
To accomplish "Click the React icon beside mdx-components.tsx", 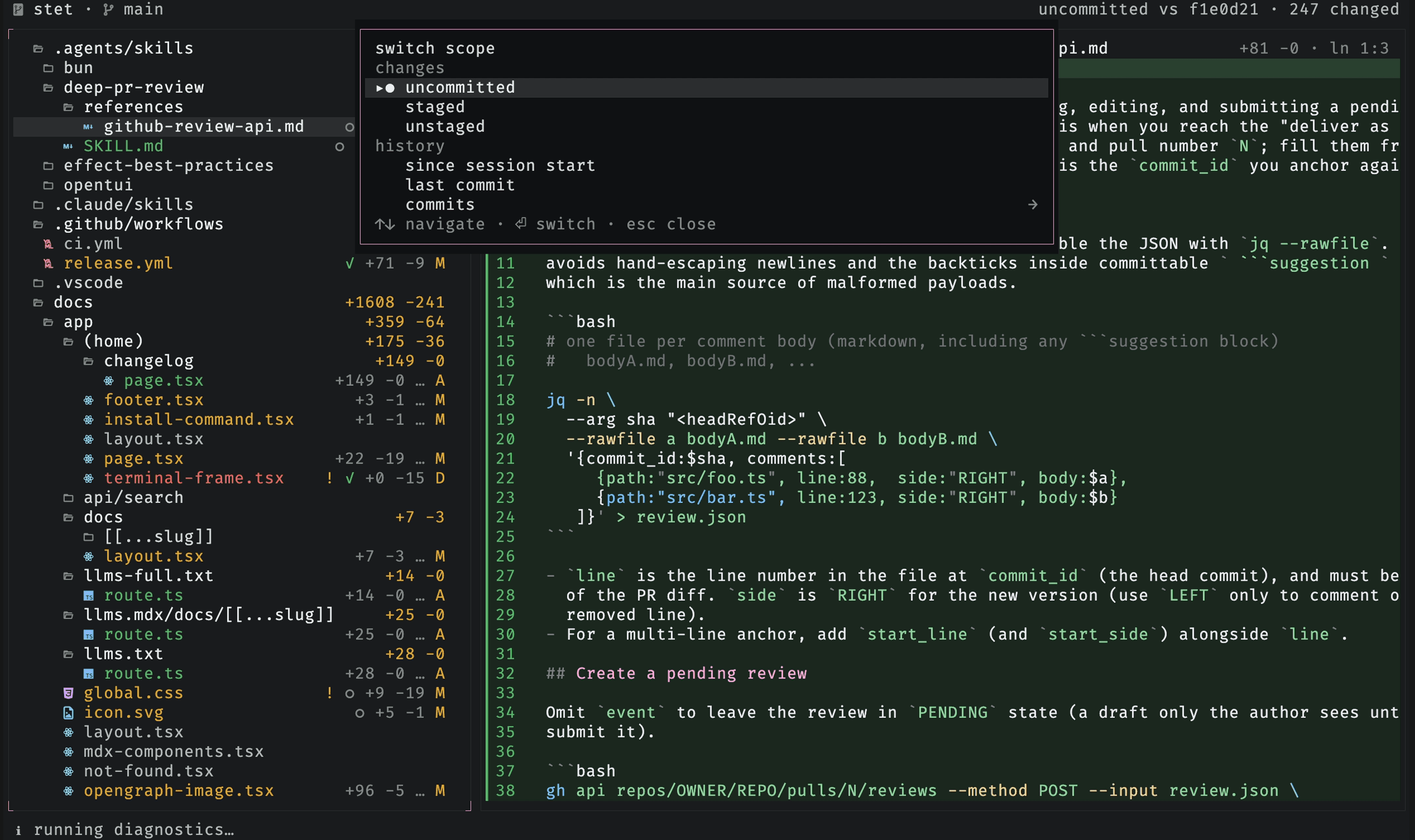I will tap(69, 752).
